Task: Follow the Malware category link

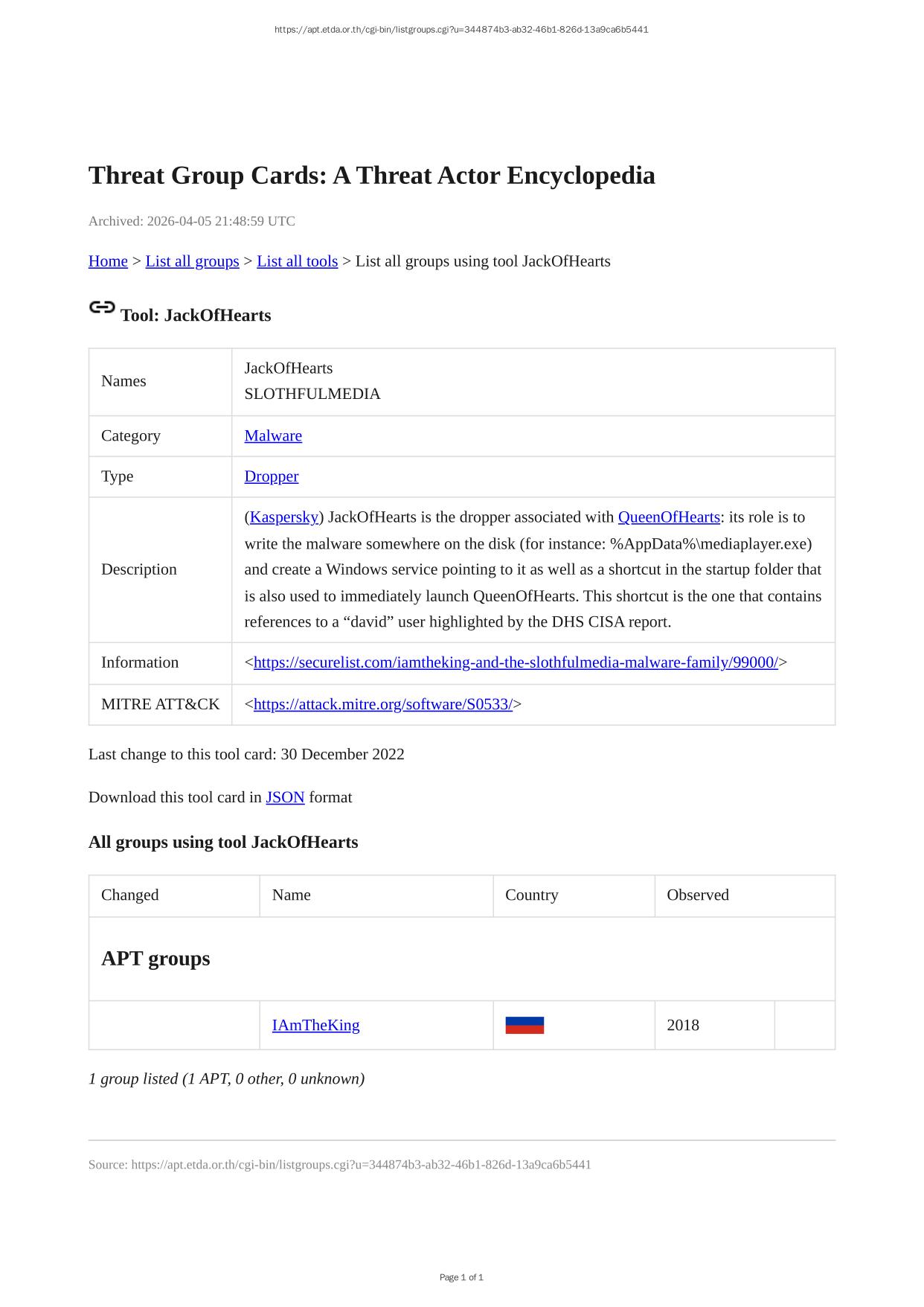Action: [273, 435]
